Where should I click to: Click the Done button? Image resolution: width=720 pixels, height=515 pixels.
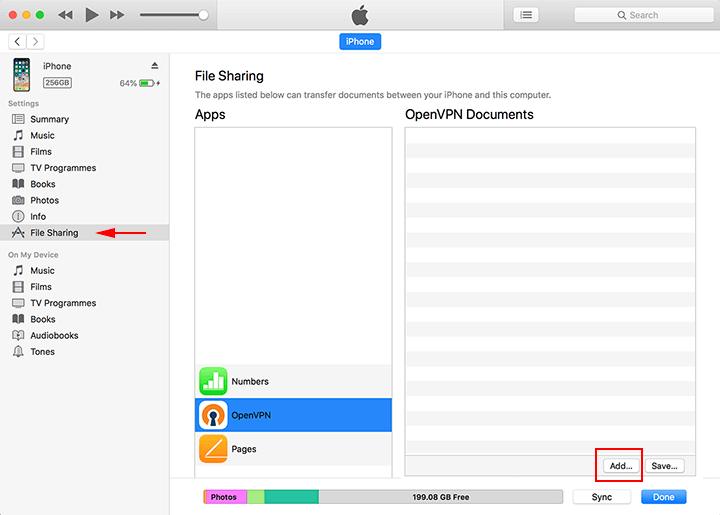click(x=664, y=497)
